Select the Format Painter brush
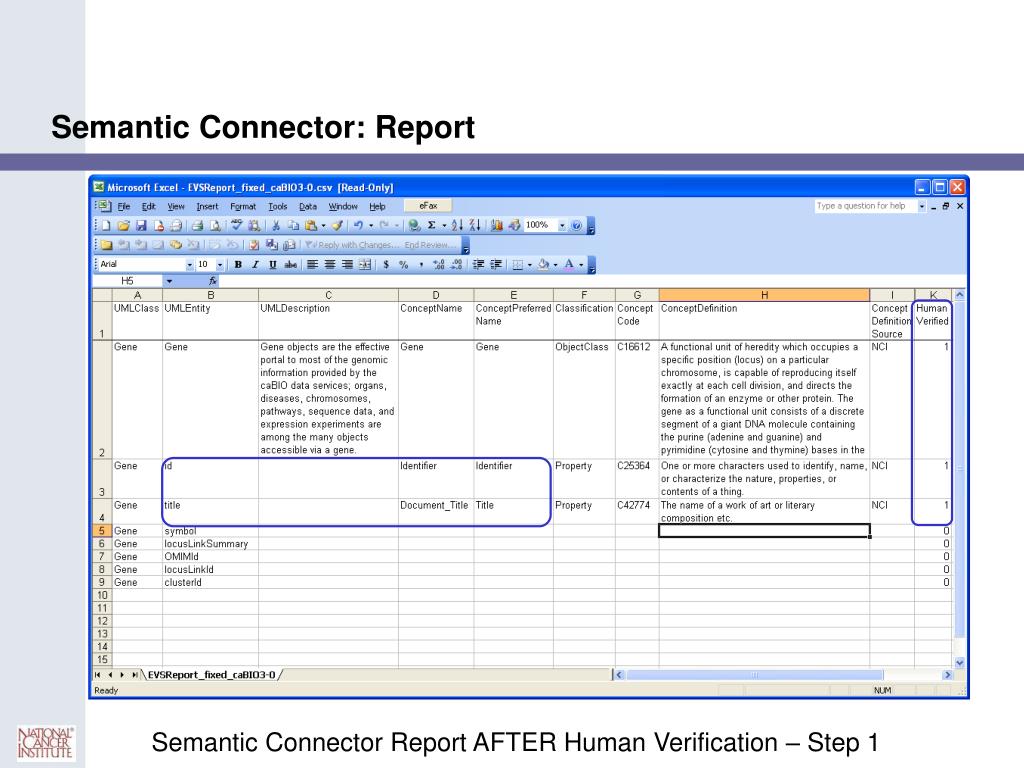 point(337,226)
